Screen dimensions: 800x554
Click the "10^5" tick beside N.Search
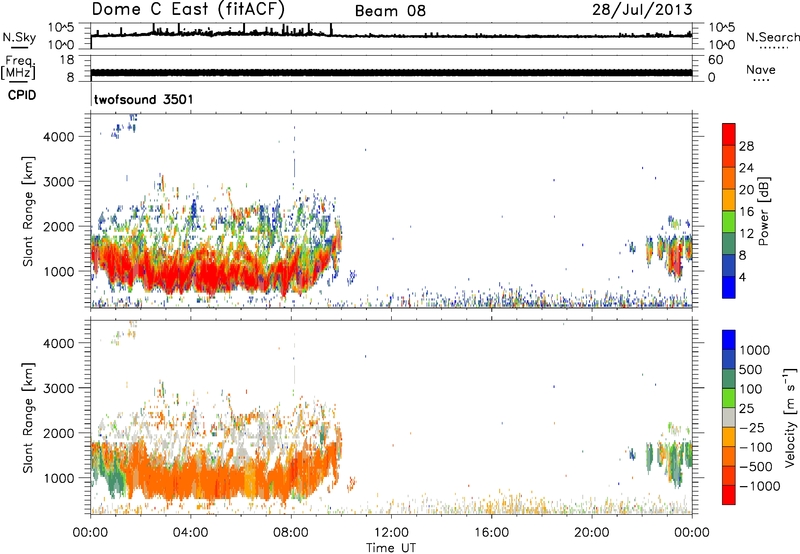click(x=722, y=28)
